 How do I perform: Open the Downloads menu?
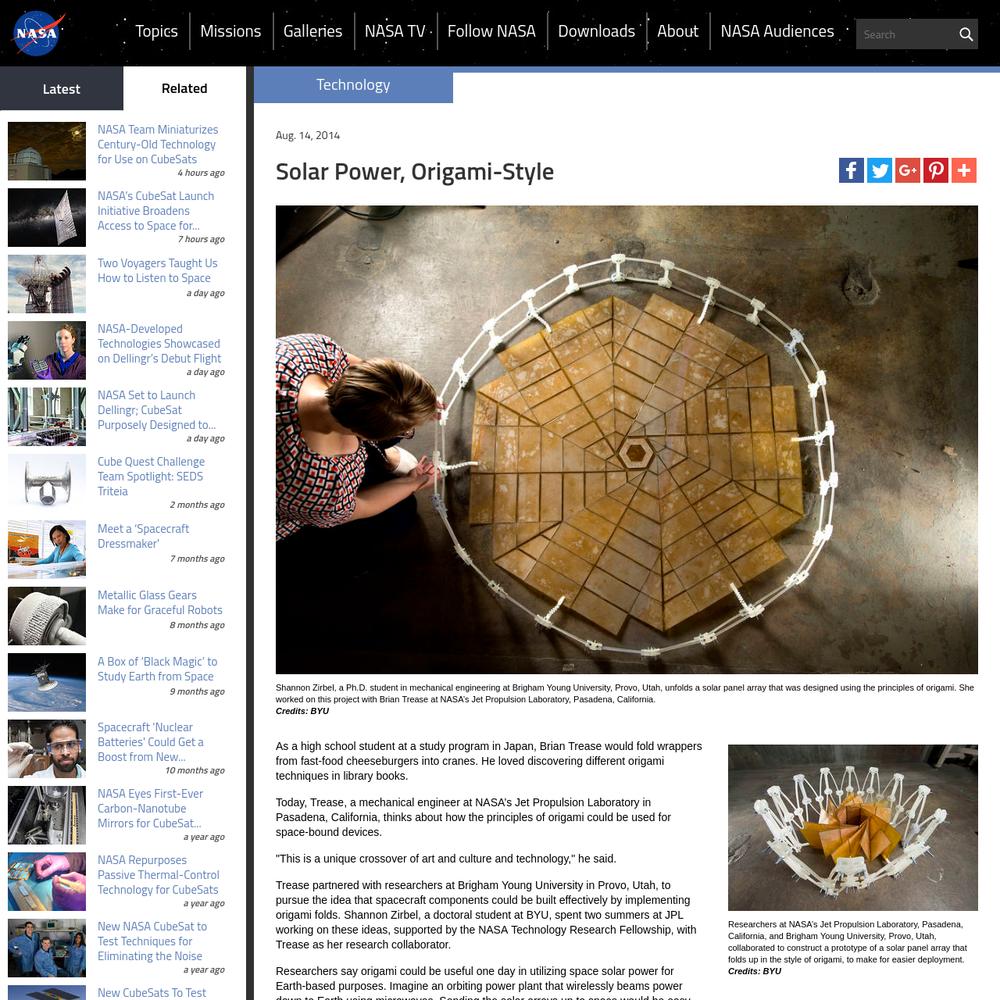click(x=596, y=31)
